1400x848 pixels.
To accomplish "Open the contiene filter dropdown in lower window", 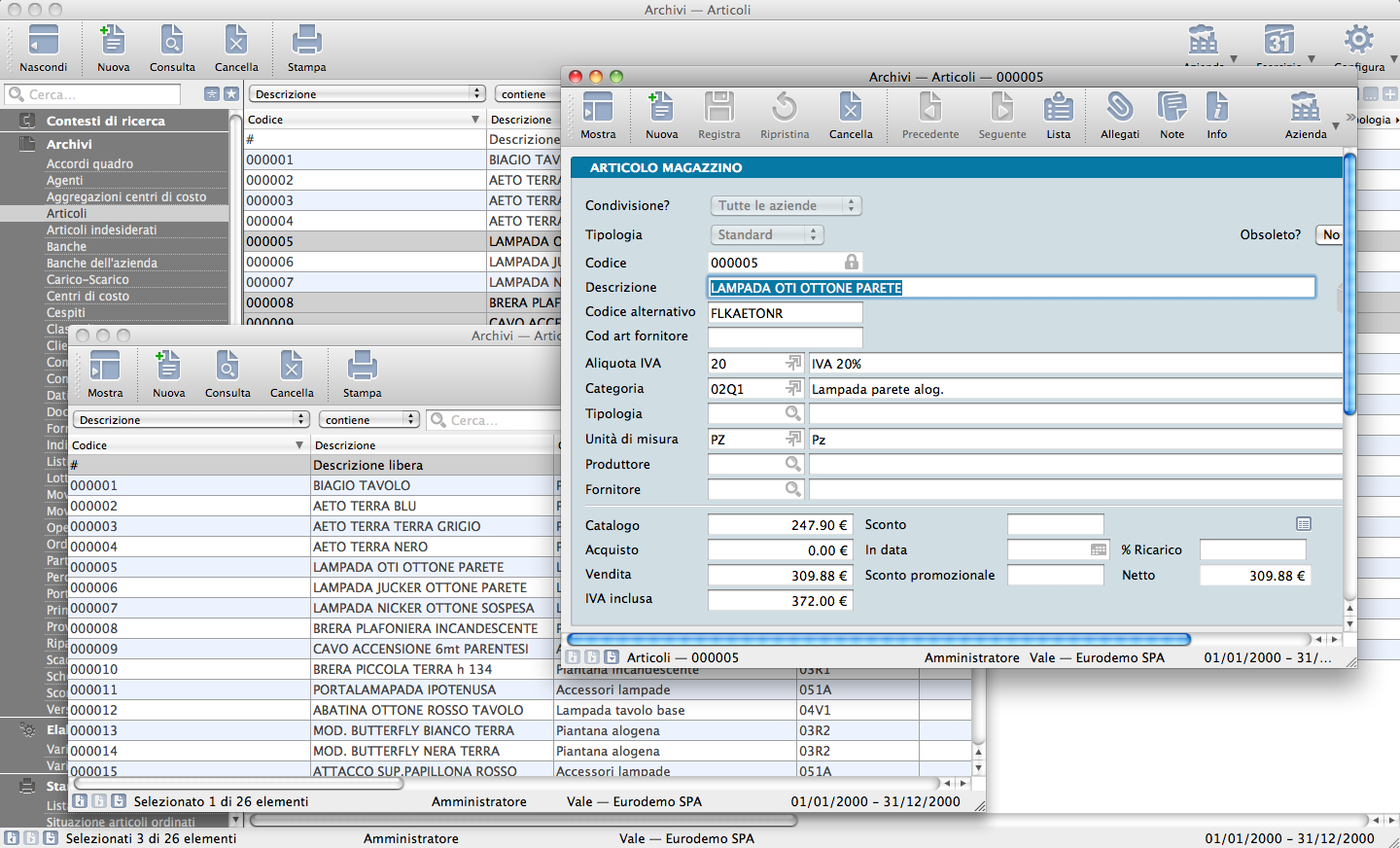I will [x=368, y=420].
